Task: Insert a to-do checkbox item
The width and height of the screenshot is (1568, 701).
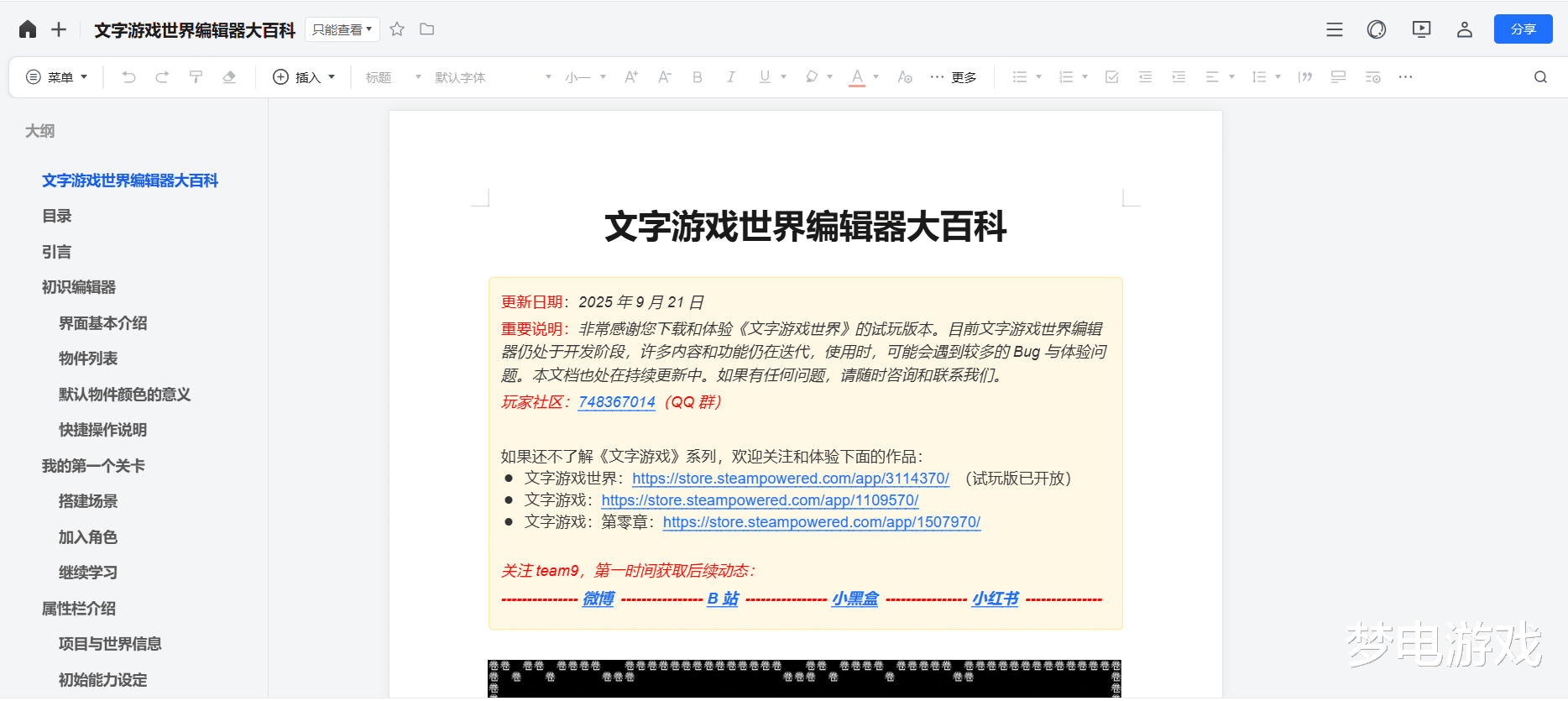Action: [x=1112, y=77]
